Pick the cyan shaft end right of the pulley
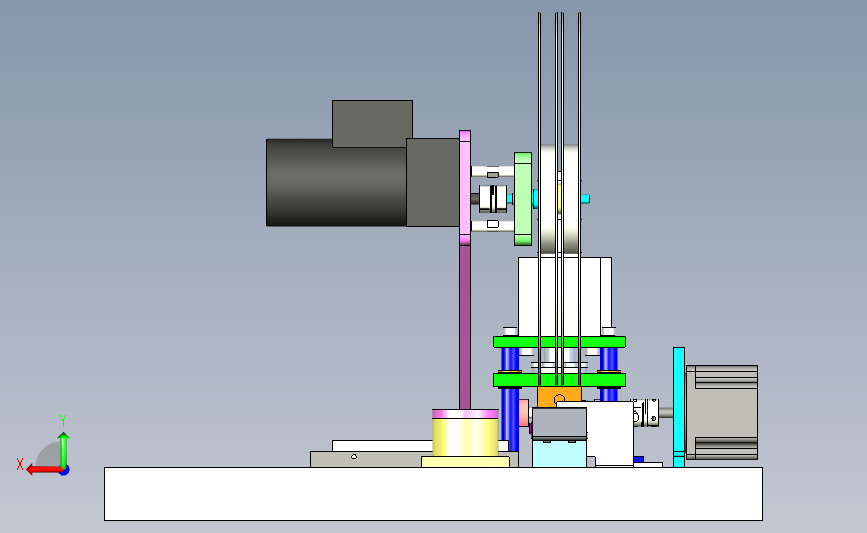Image resolution: width=867 pixels, height=533 pixels. [585, 198]
